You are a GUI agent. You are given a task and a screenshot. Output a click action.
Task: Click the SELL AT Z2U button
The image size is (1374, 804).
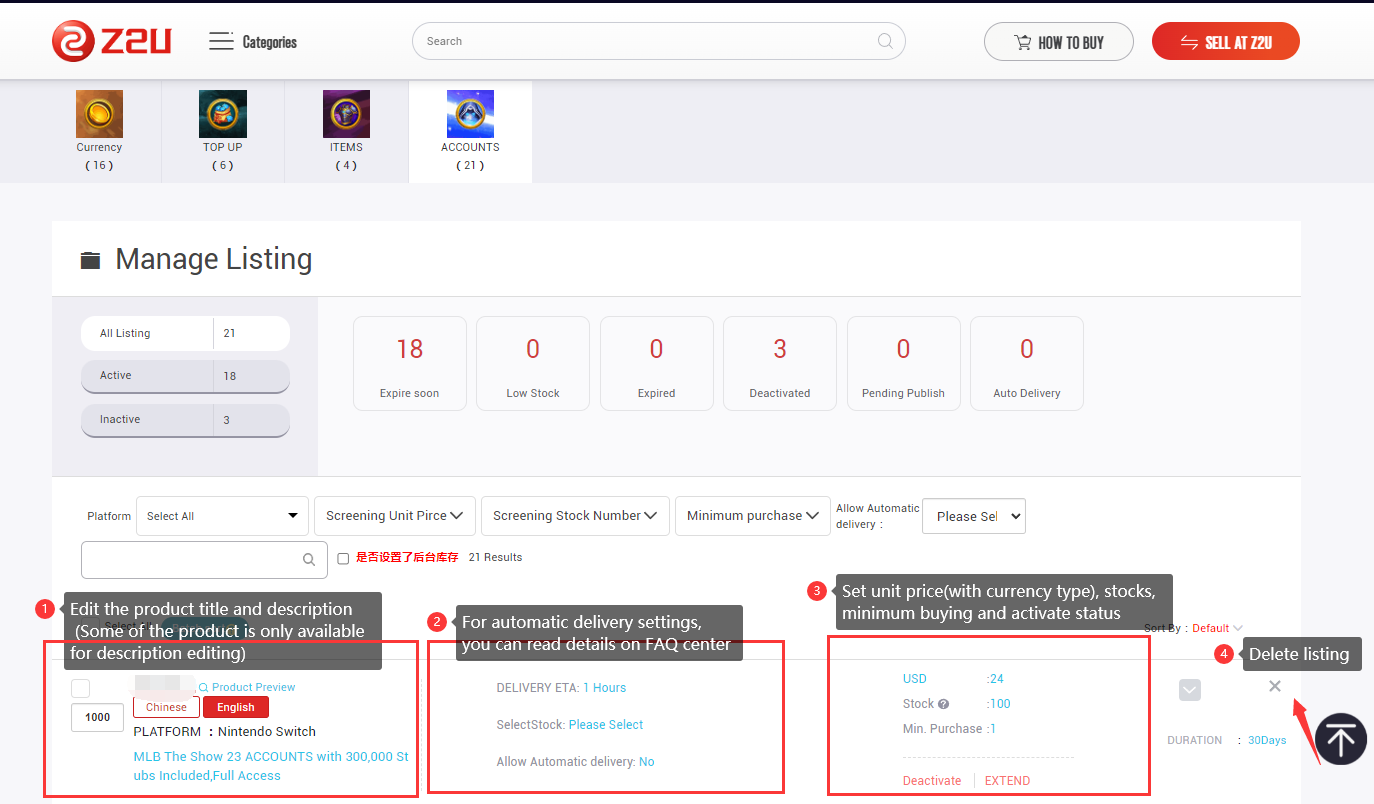pyautogui.click(x=1225, y=42)
